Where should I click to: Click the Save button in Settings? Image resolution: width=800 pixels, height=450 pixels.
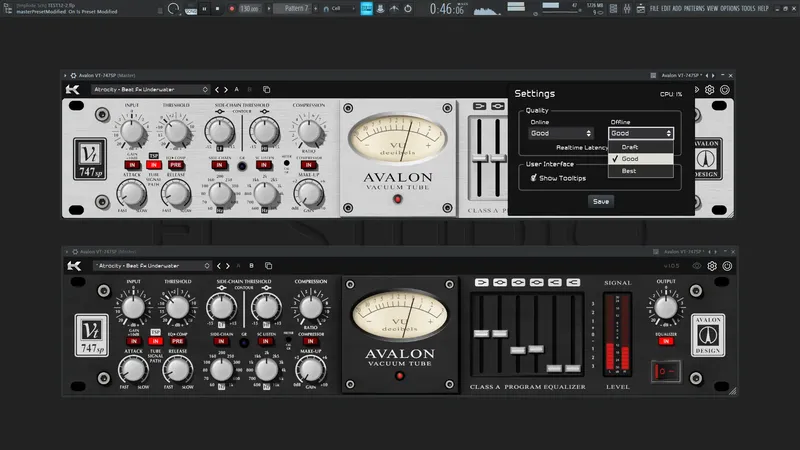pyautogui.click(x=600, y=201)
